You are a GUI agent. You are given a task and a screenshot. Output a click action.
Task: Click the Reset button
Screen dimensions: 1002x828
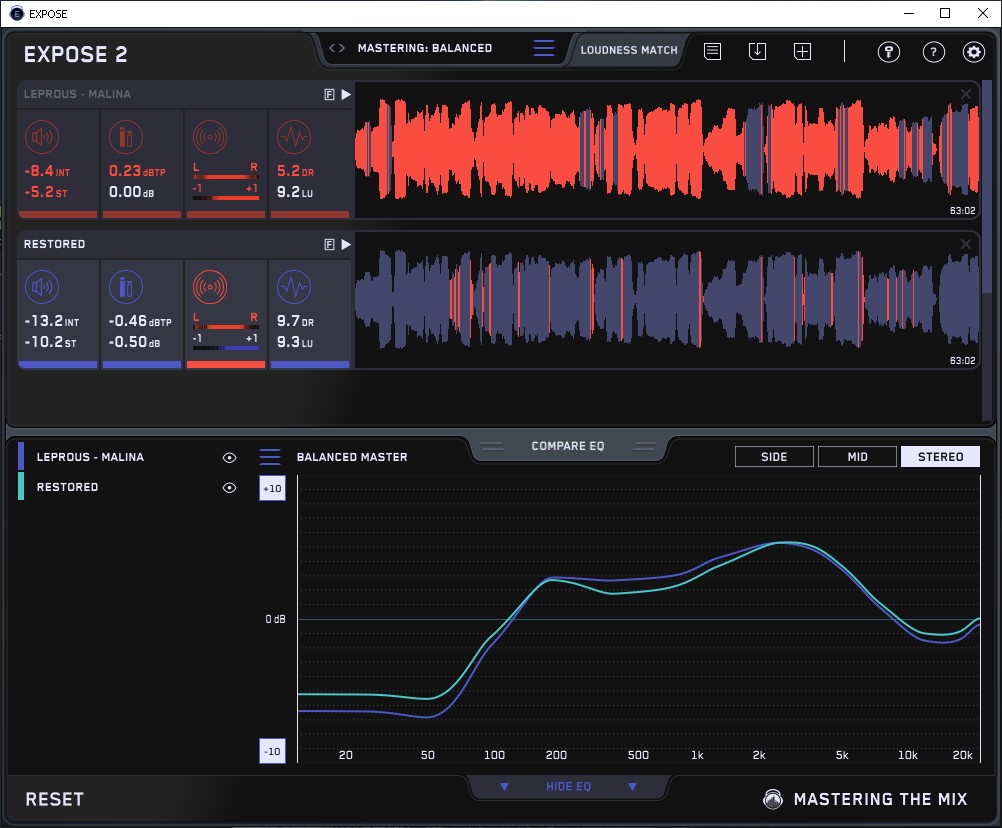point(55,799)
